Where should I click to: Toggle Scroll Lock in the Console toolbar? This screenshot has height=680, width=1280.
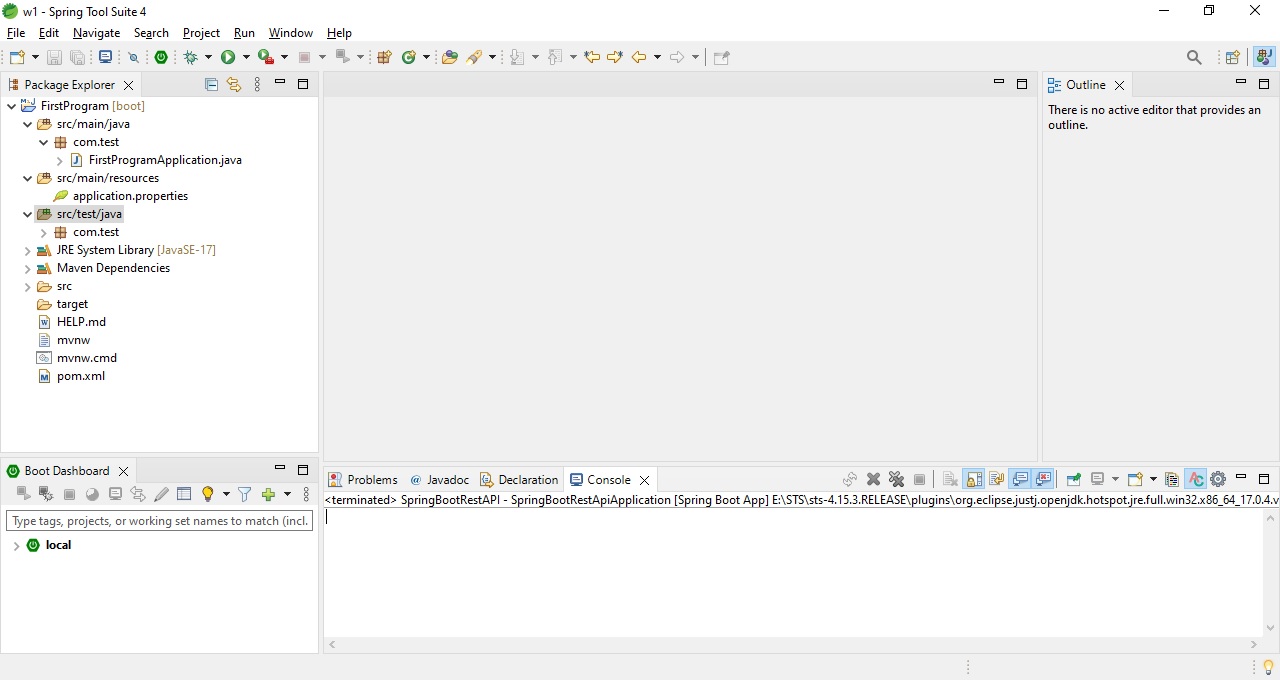pyautogui.click(x=974, y=480)
